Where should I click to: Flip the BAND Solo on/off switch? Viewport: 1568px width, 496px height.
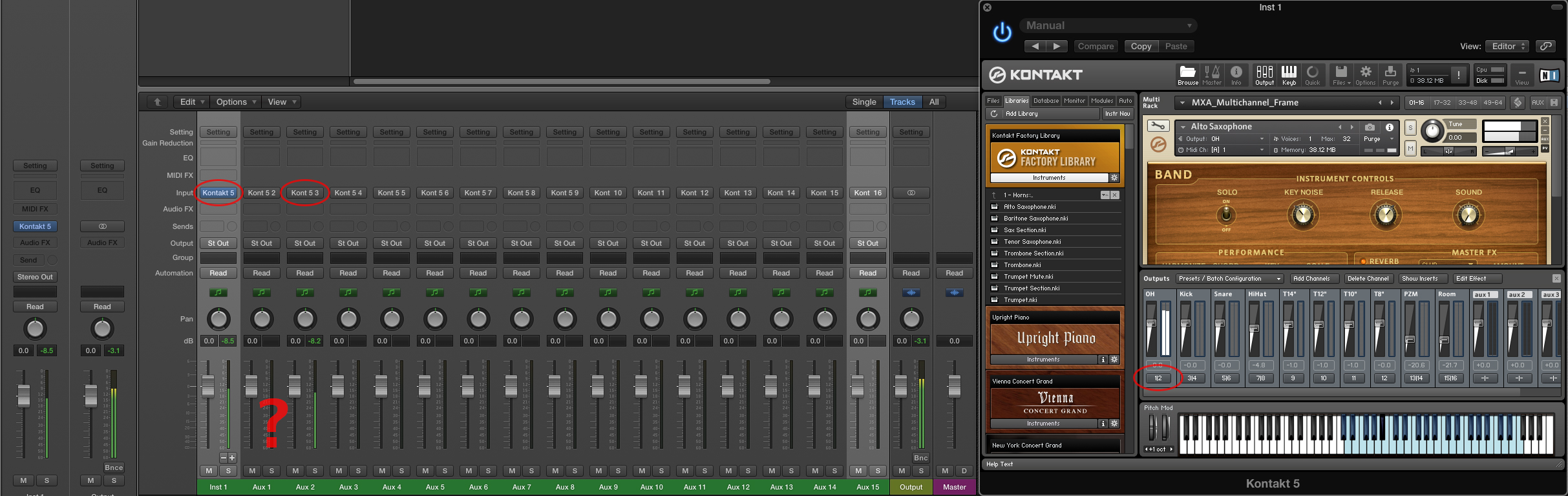coord(1226,215)
